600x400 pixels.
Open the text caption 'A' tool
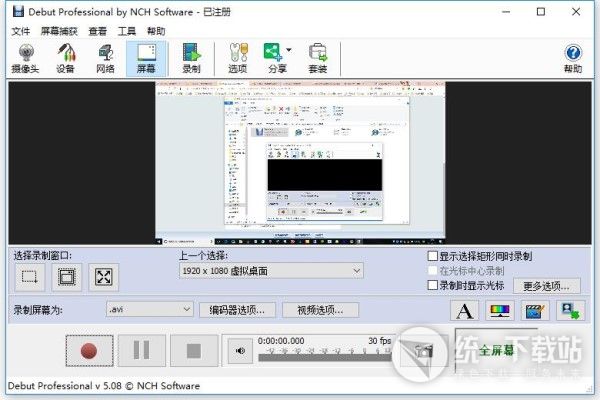point(464,311)
